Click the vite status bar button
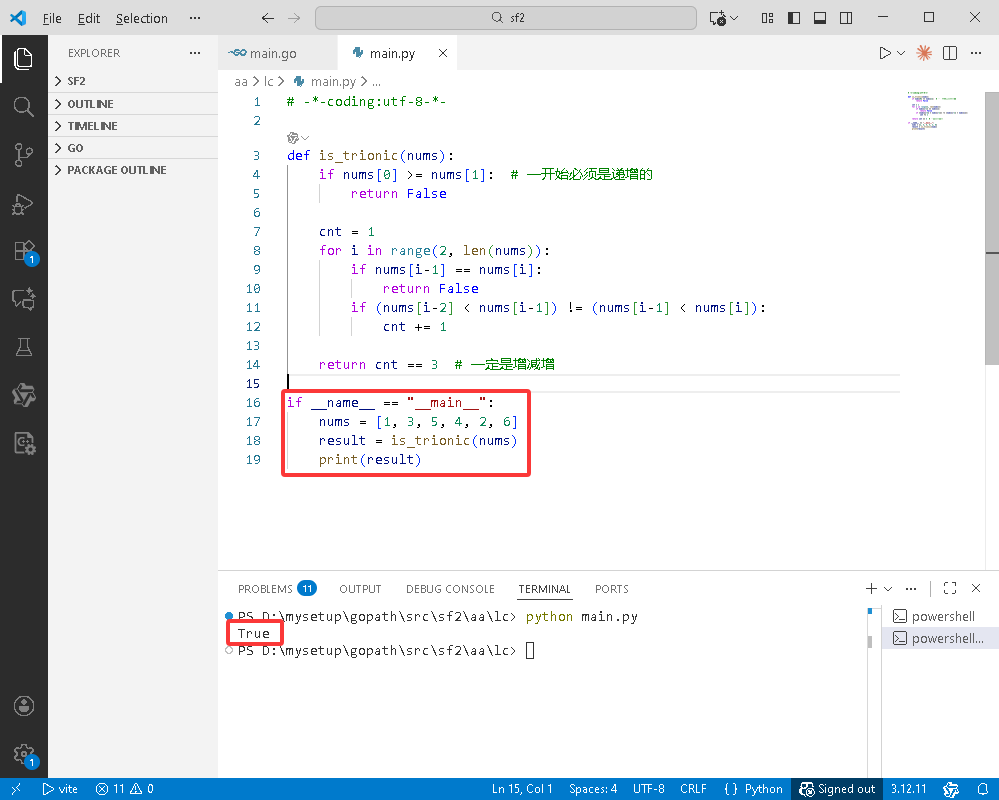Viewport: 999px width, 800px height. pos(60,789)
